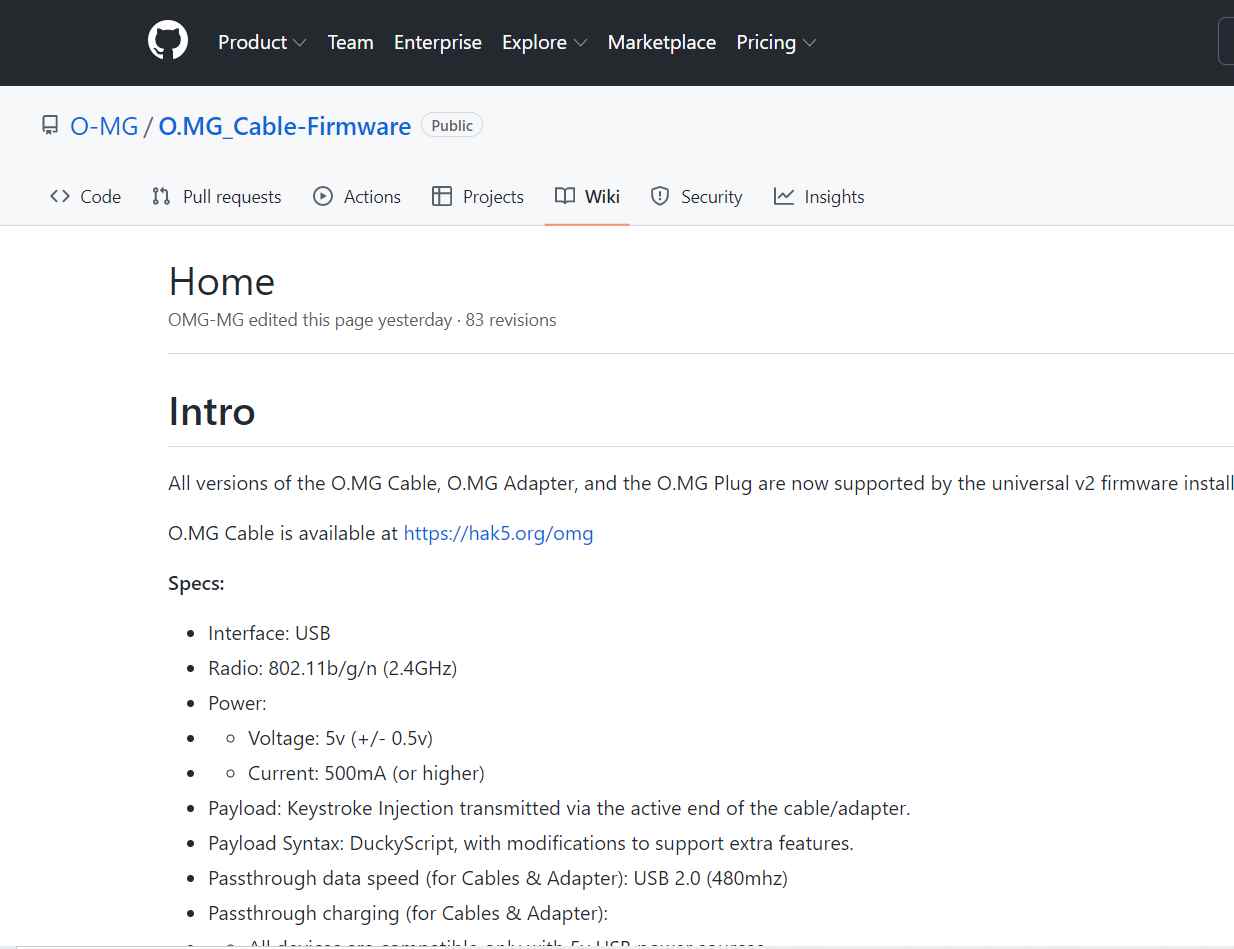Click the search box at header's right edge
The width and height of the screenshot is (1234, 949).
[x=1226, y=43]
